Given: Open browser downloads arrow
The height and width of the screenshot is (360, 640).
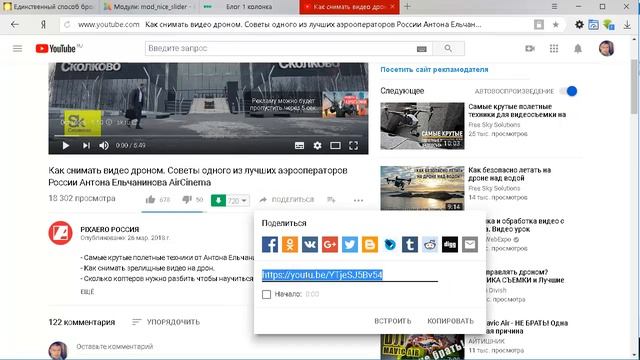Looking at the screenshot, I should coord(627,25).
